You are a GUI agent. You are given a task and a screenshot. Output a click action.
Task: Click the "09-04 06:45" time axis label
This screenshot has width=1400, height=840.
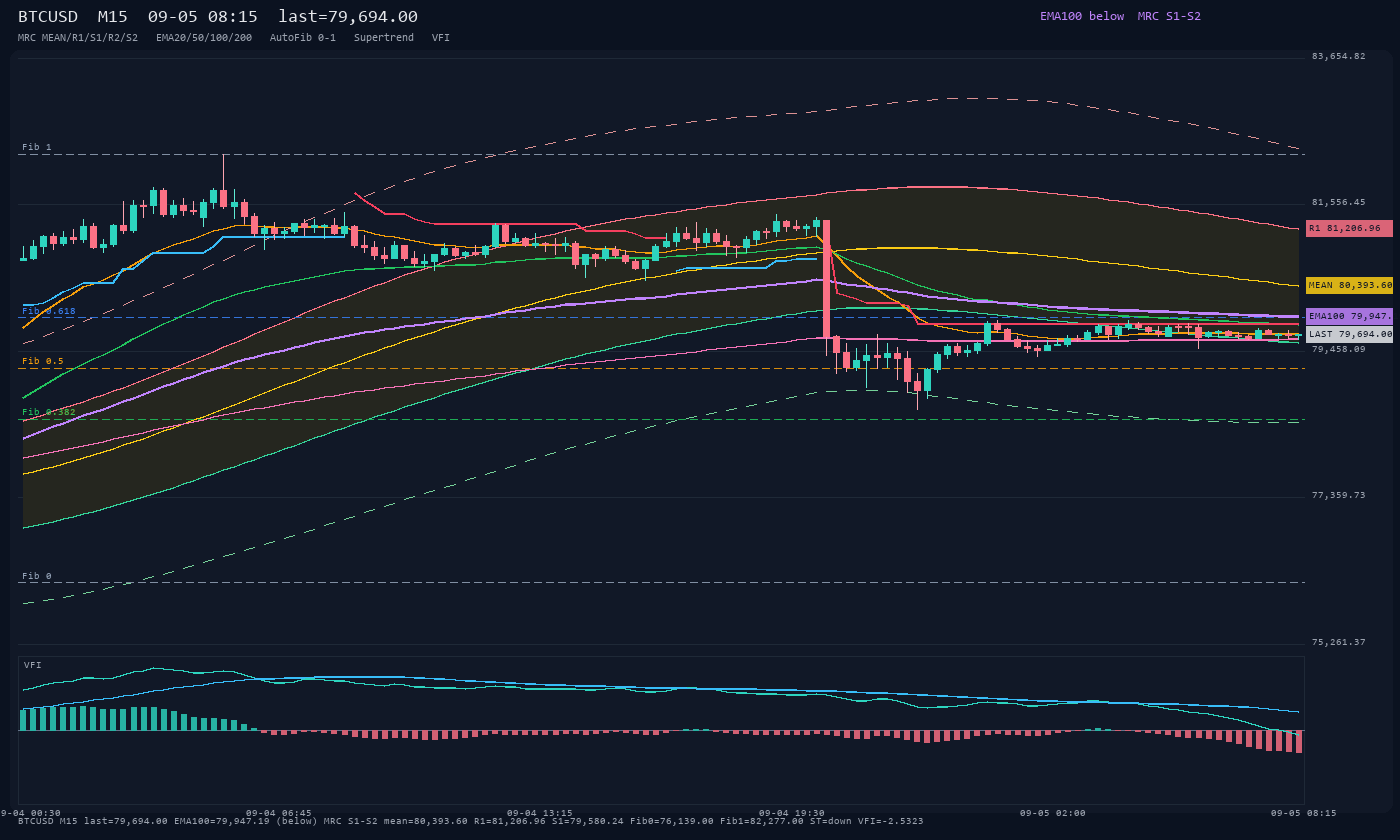(279, 813)
